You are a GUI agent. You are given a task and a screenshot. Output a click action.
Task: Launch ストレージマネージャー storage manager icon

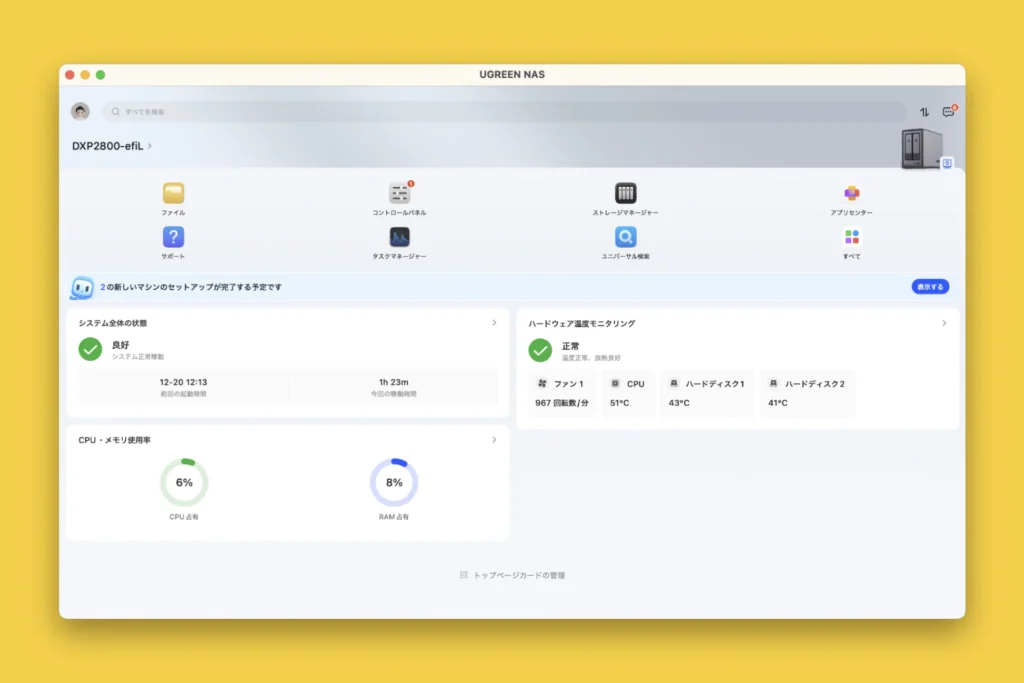coord(625,194)
